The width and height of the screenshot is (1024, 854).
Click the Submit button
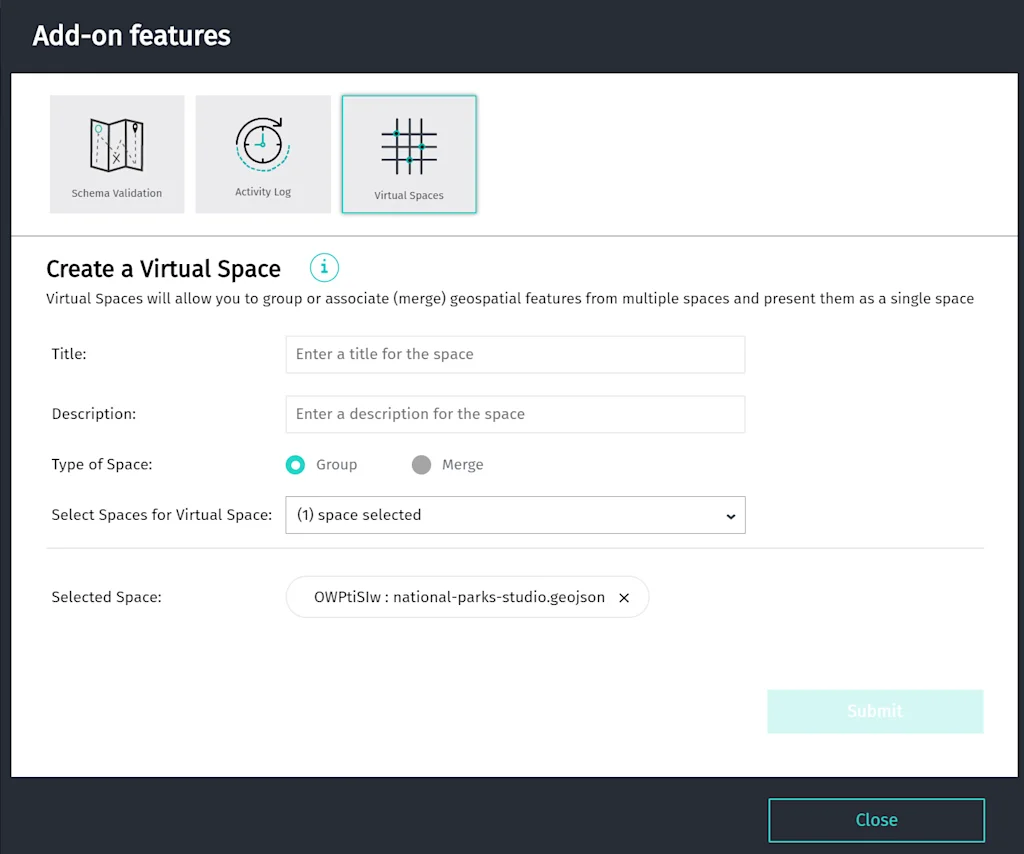(875, 711)
